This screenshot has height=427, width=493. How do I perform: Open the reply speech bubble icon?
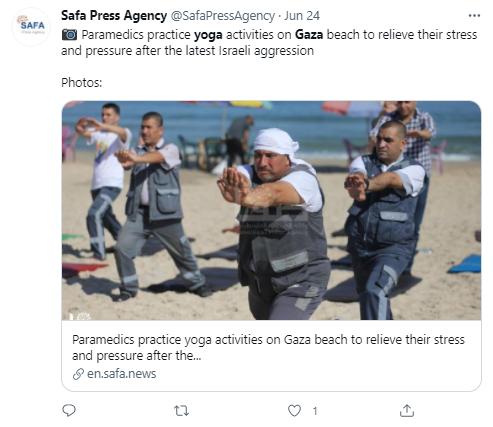69,411
